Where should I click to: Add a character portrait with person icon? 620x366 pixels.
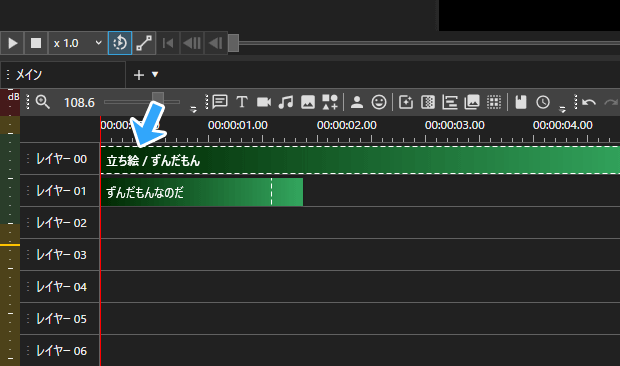pyautogui.click(x=357, y=102)
